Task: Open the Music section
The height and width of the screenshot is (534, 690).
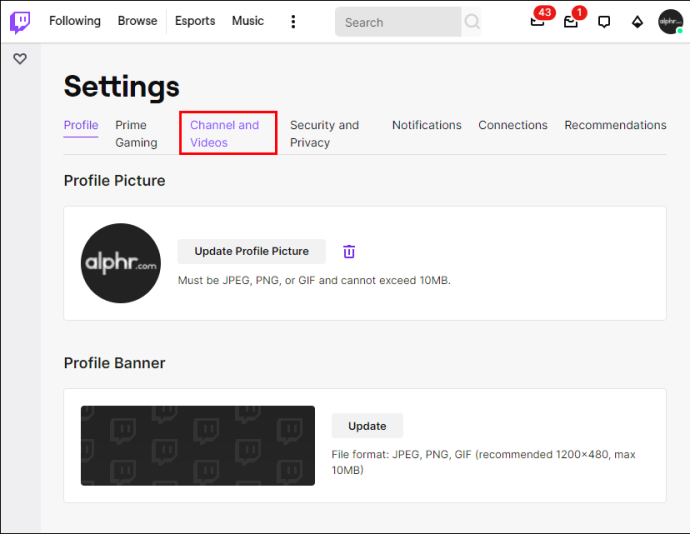Action: pos(248,21)
